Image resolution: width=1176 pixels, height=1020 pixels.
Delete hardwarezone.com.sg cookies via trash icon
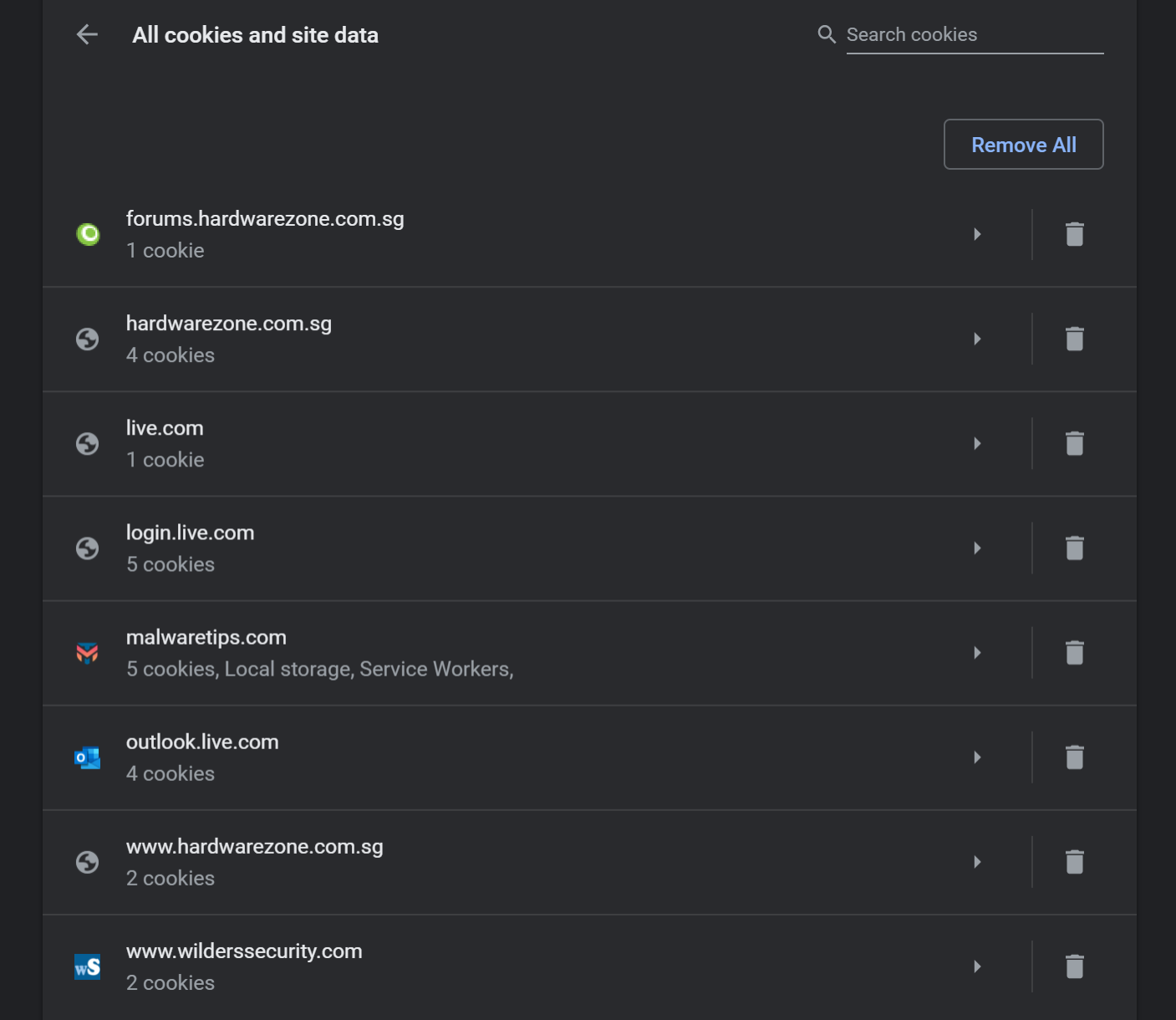pyautogui.click(x=1075, y=339)
